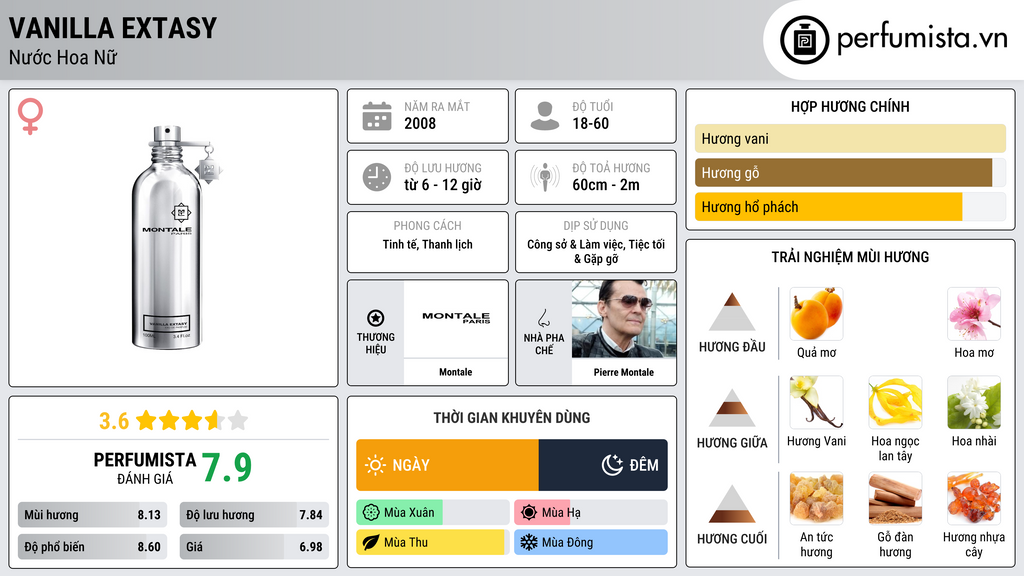The height and width of the screenshot is (576, 1024).
Task: Open the Gỗ đàn hương sandalwood image
Action: (895, 498)
